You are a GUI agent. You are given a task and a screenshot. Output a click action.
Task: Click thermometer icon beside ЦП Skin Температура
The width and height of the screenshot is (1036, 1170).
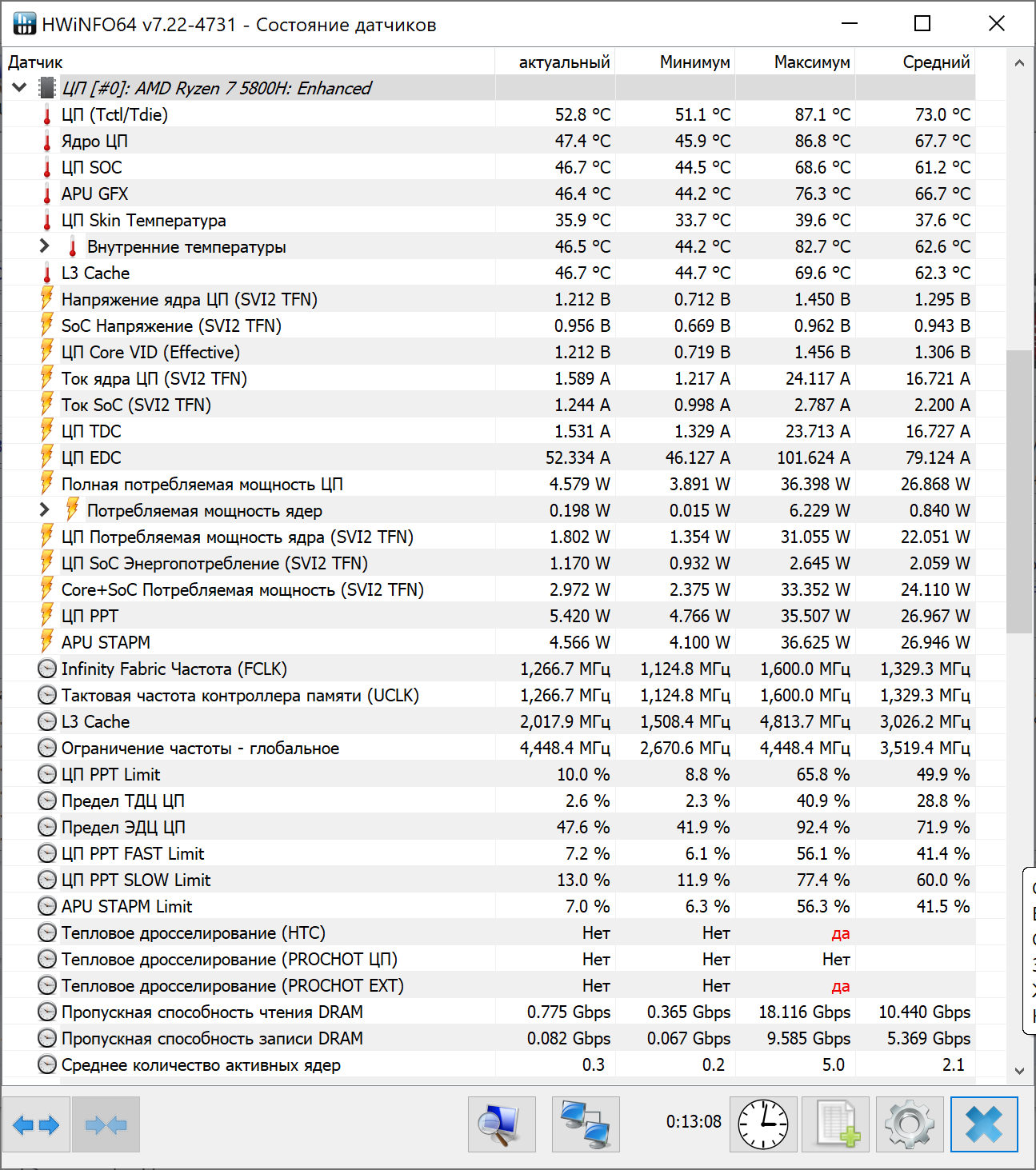point(47,221)
